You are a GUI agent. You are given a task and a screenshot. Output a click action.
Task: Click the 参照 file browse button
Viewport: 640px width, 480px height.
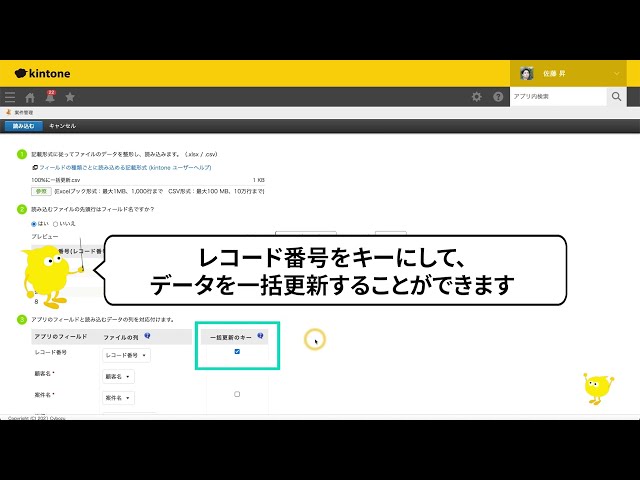click(41, 191)
